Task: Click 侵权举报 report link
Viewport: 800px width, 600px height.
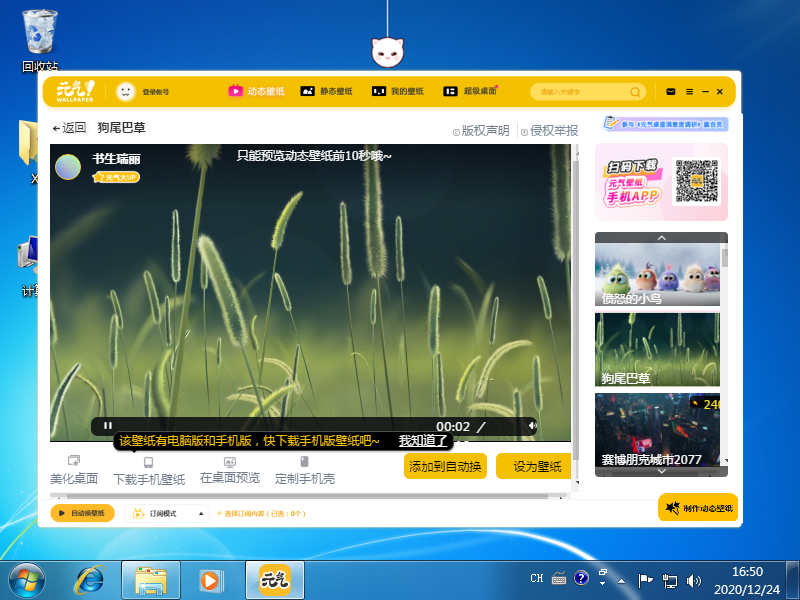Action: [x=549, y=131]
